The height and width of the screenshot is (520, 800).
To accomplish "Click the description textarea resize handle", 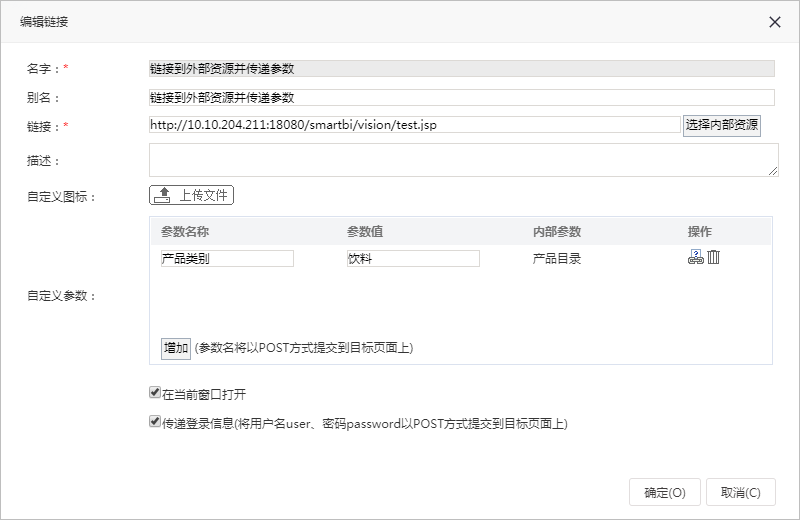I will pos(773,171).
